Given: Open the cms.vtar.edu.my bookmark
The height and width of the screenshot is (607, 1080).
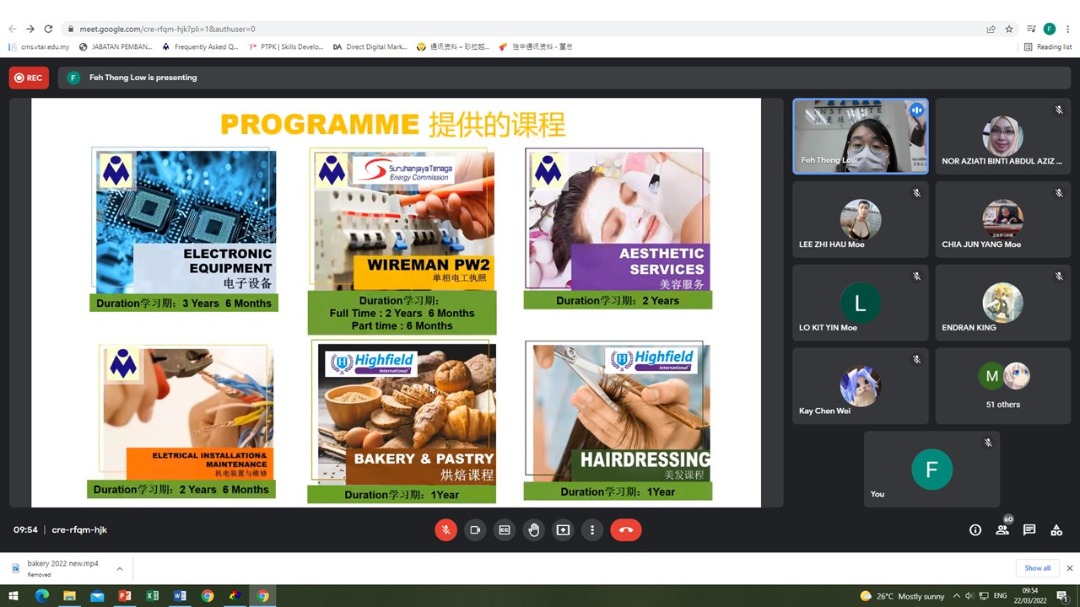Looking at the screenshot, I should 39,47.
